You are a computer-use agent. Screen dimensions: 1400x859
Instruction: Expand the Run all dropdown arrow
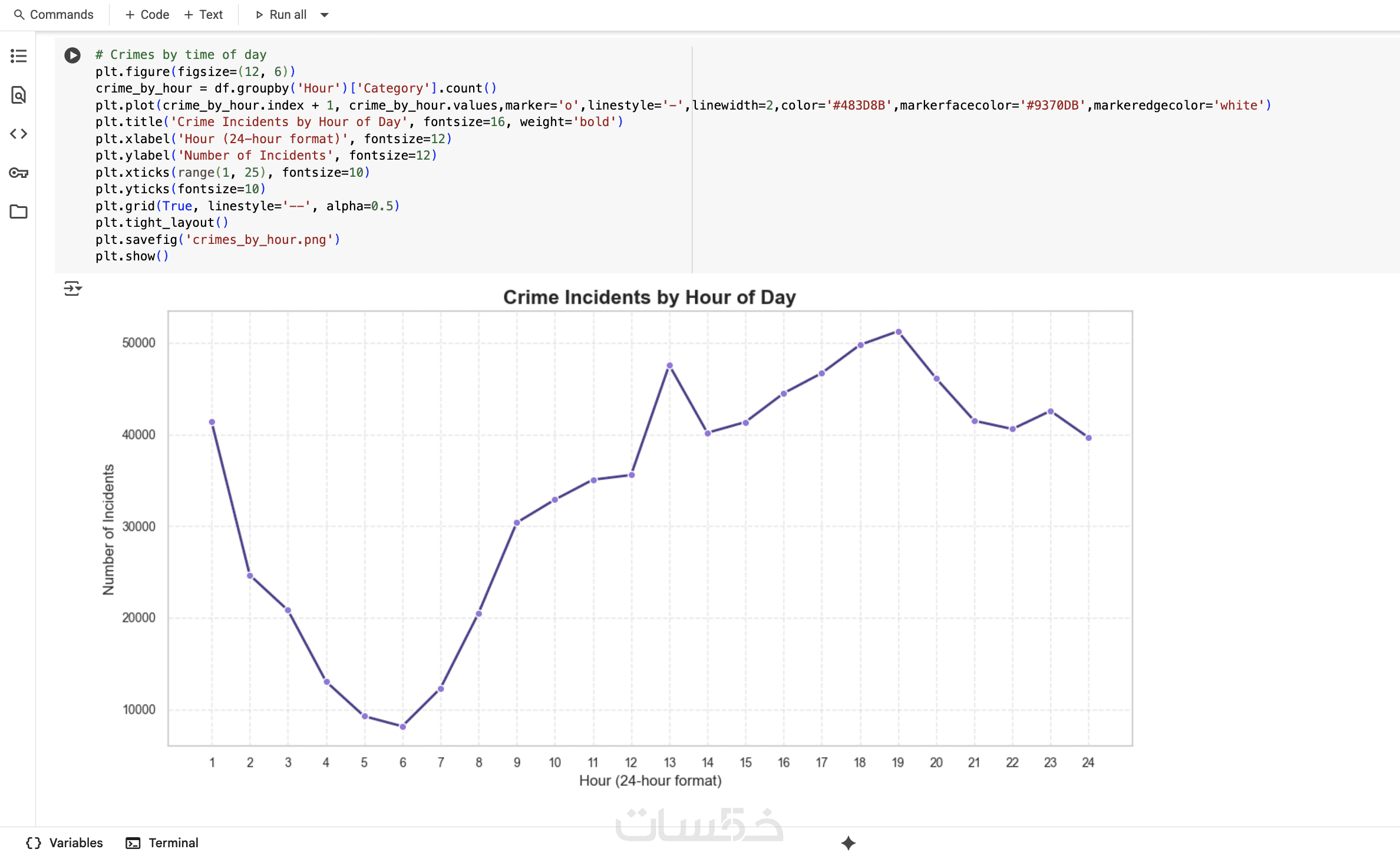click(x=324, y=15)
